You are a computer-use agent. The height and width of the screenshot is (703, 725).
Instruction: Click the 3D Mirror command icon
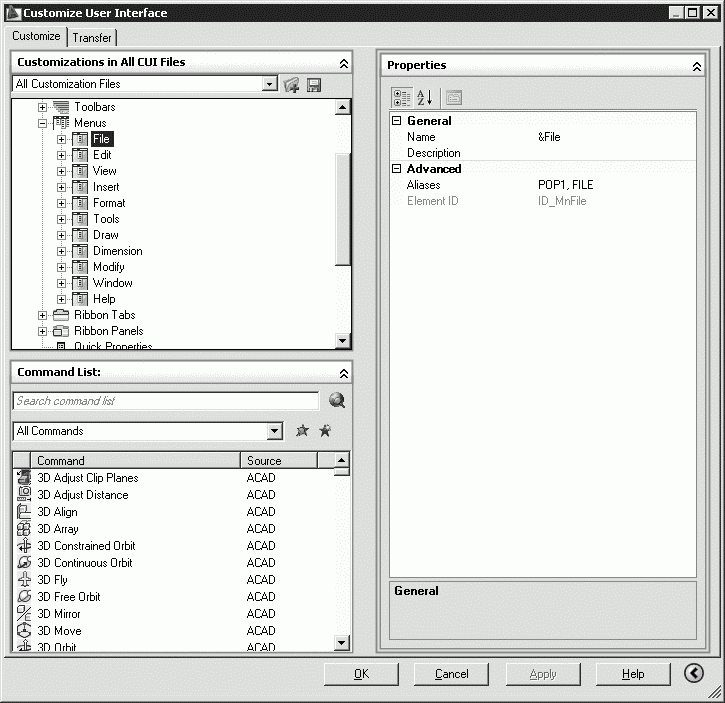click(x=25, y=614)
